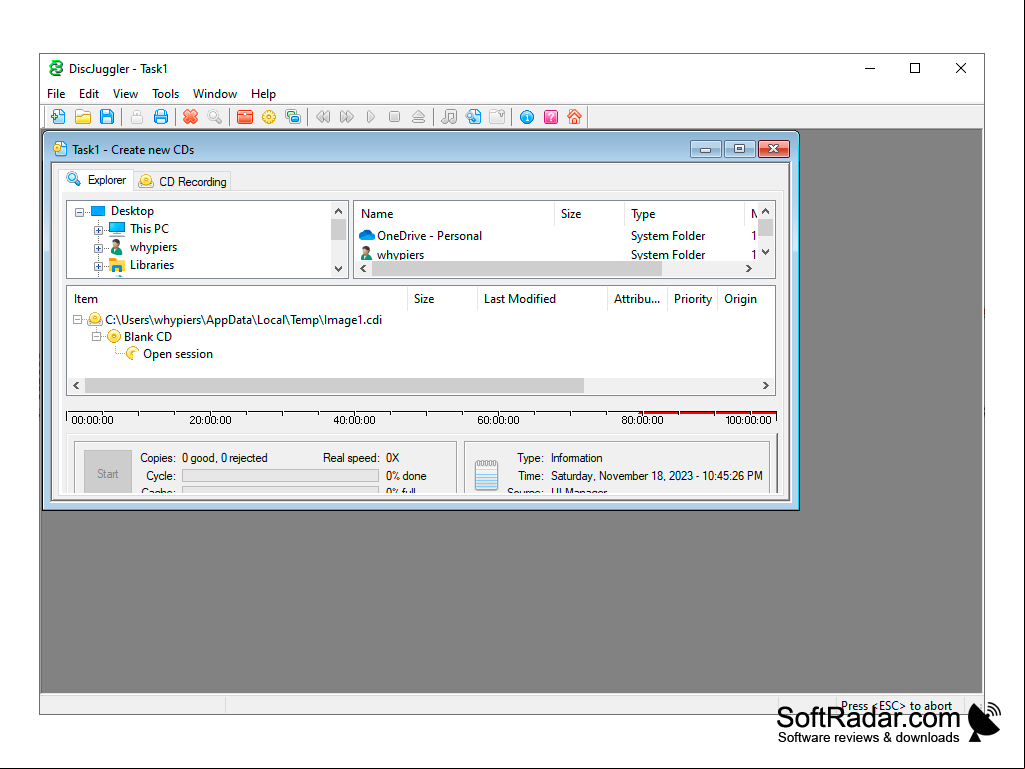Expand the whypiers tree node
1025x769 pixels.
pyautogui.click(x=98, y=248)
